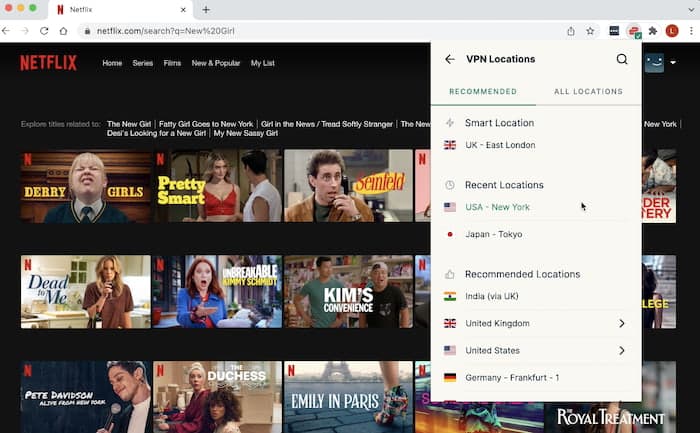Click the address bar URL

[166, 31]
